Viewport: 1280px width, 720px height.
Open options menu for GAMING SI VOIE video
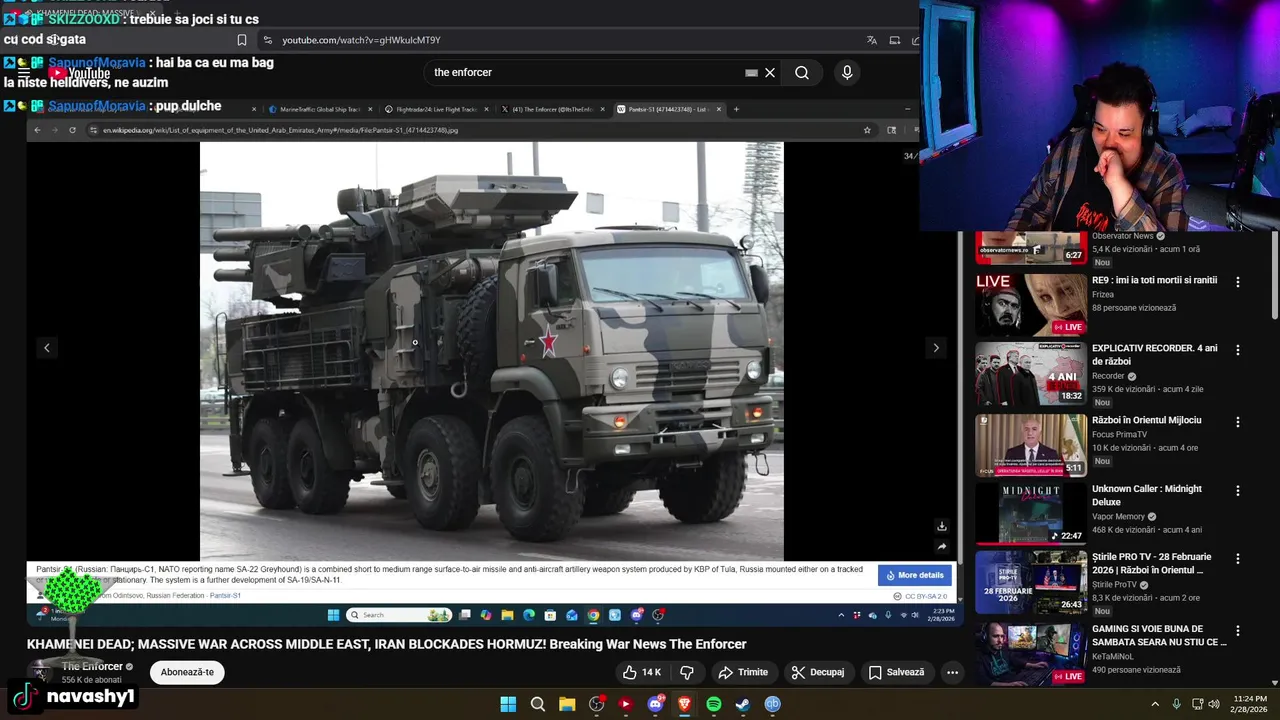click(1238, 630)
